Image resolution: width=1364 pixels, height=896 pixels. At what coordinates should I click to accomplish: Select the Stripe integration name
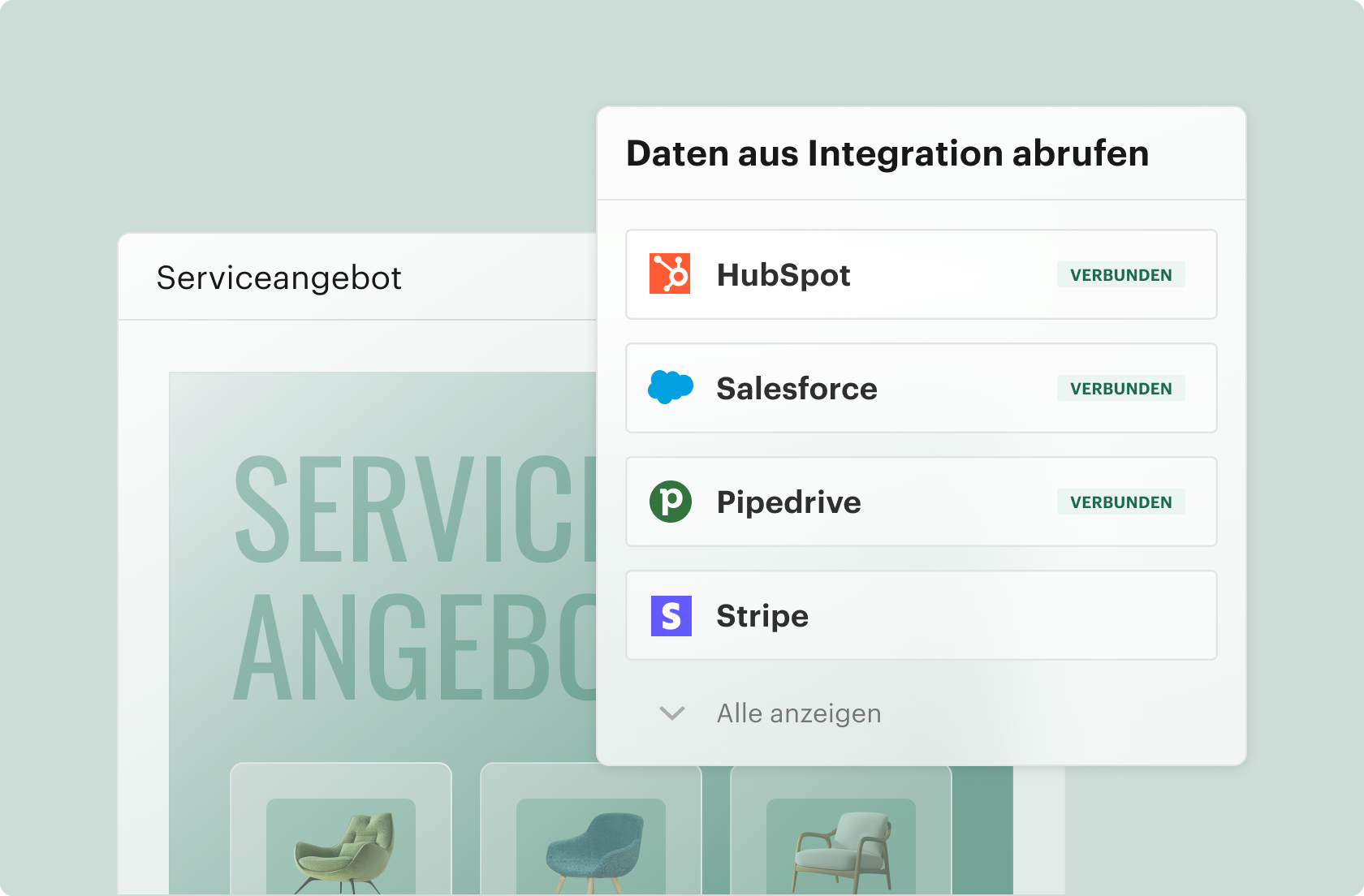(x=762, y=616)
